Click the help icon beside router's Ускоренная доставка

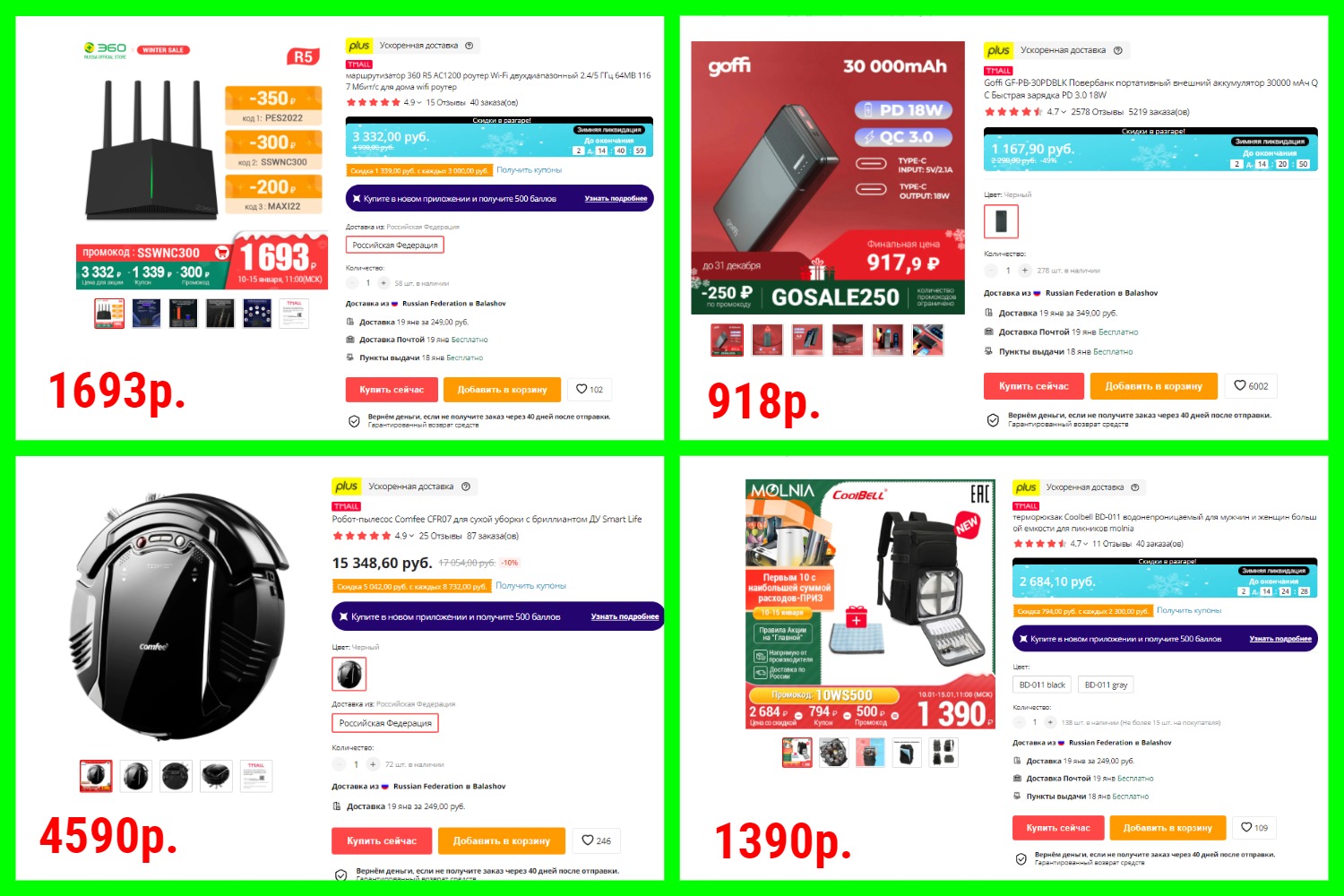click(469, 45)
